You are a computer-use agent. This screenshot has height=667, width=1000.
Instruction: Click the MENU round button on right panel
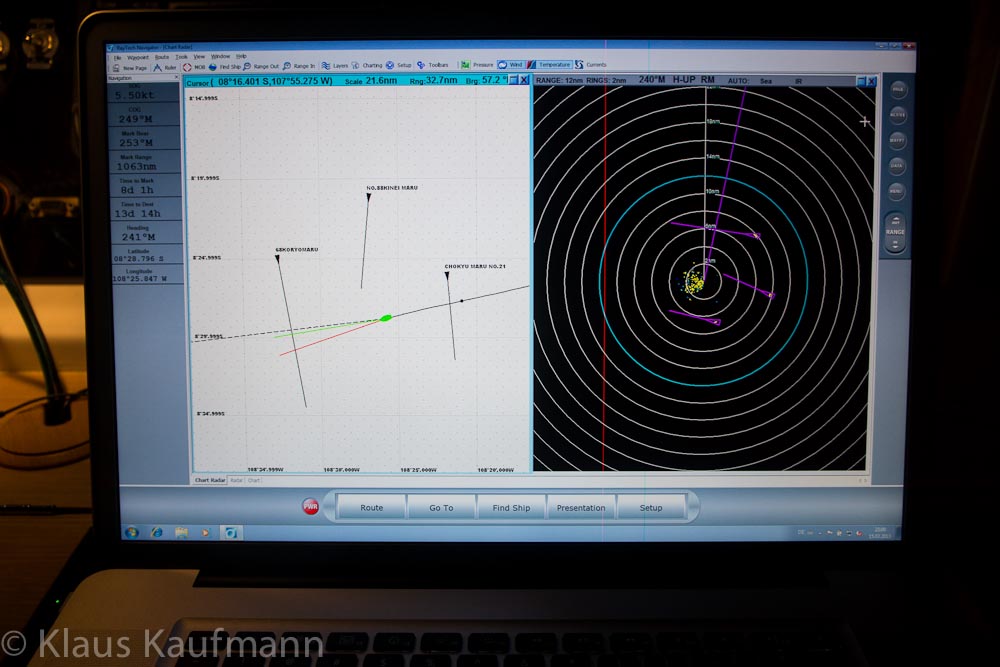point(896,191)
